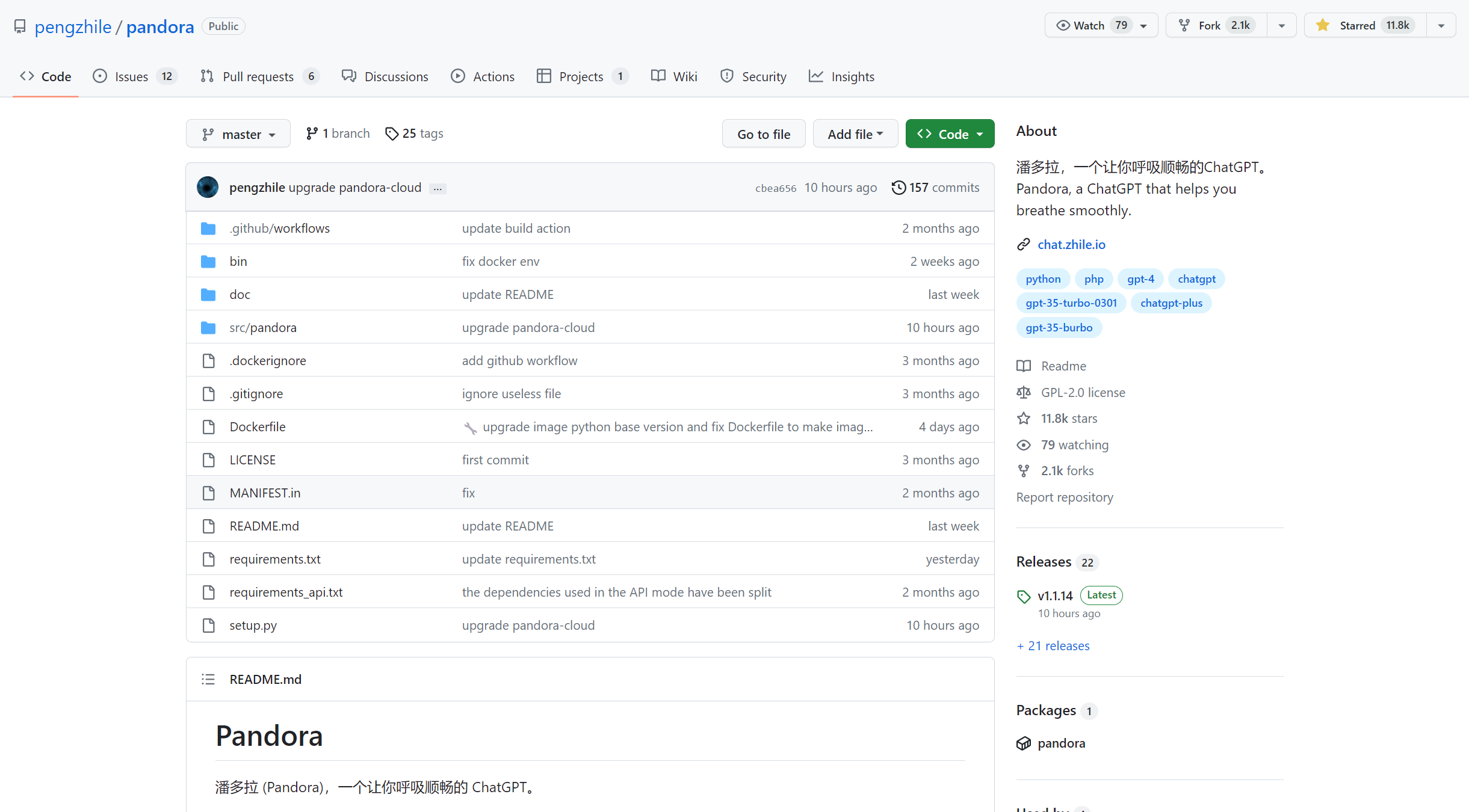
Task: Expand the commit message ellipsis
Action: pyautogui.click(x=438, y=188)
